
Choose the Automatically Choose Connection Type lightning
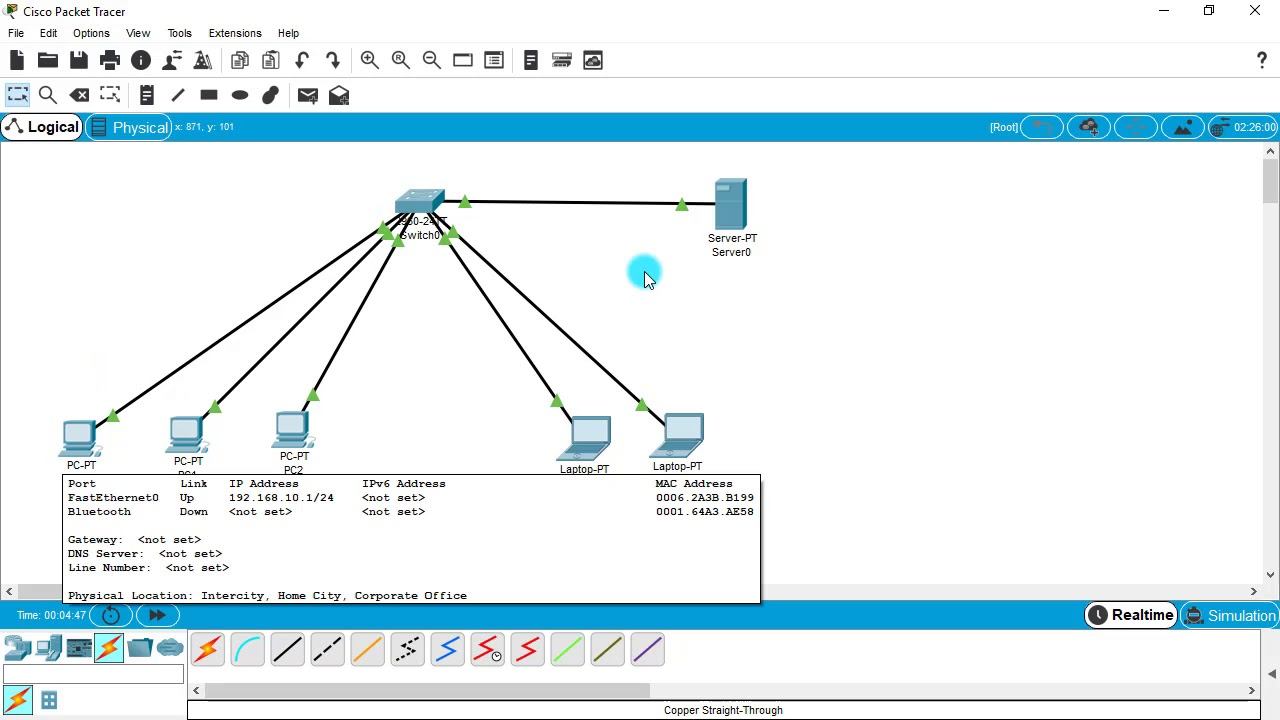[207, 650]
